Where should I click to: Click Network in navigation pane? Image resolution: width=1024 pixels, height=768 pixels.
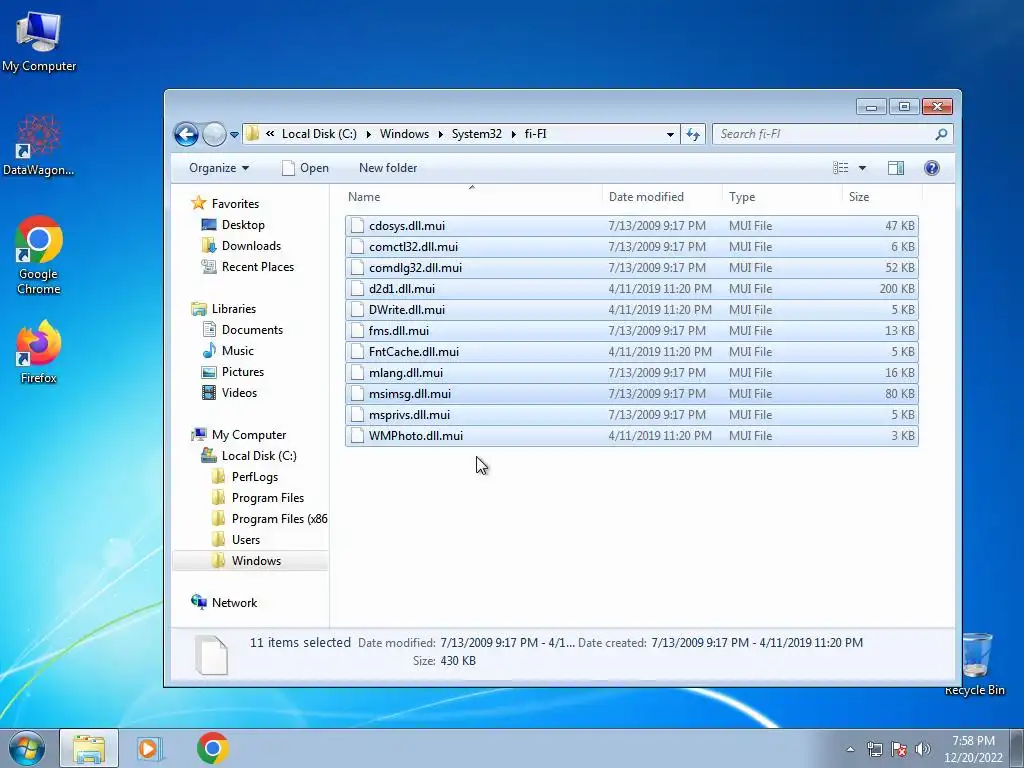click(224, 603)
